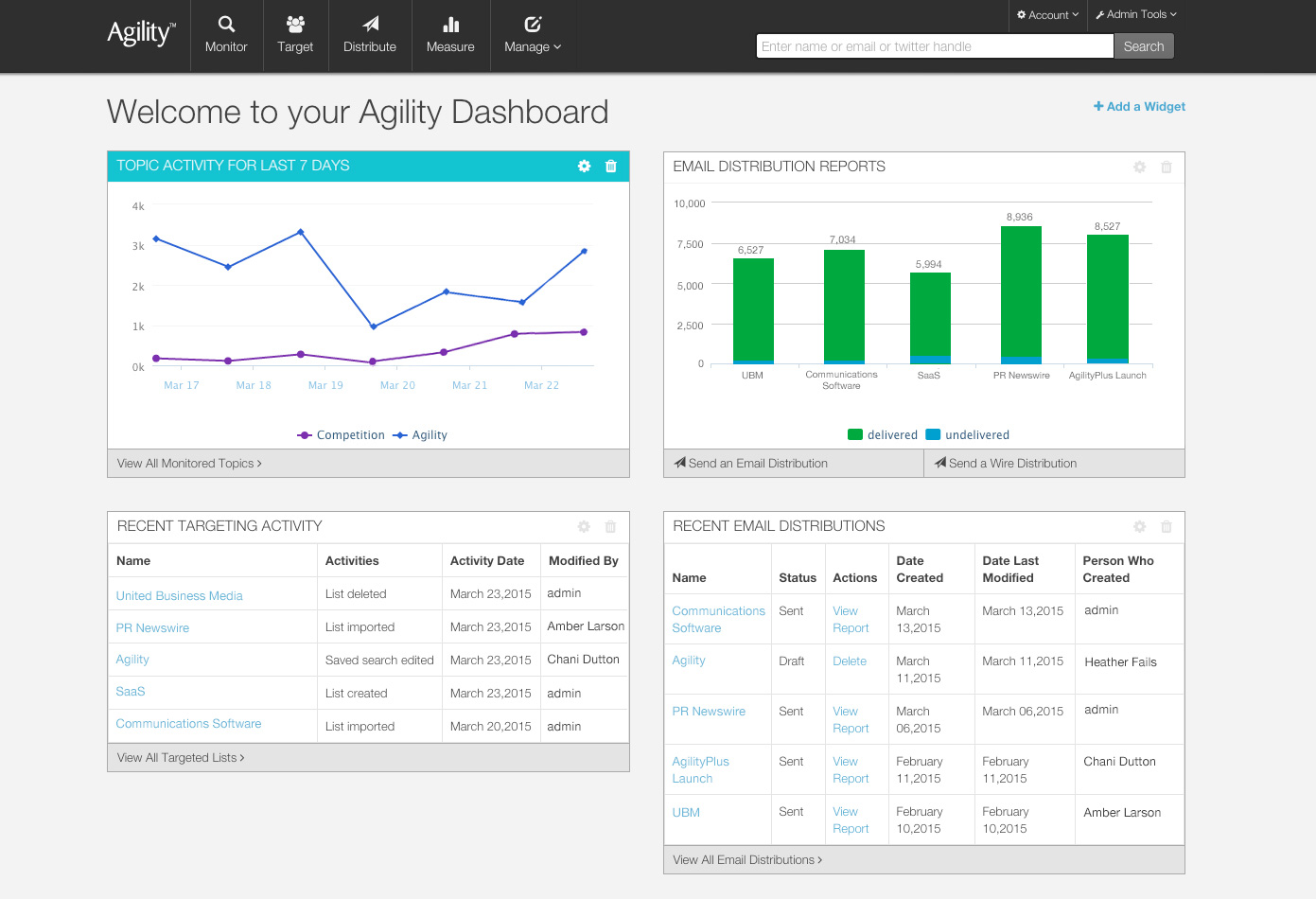
Task: Delete Topic Activity widget with trash icon
Action: tap(611, 167)
